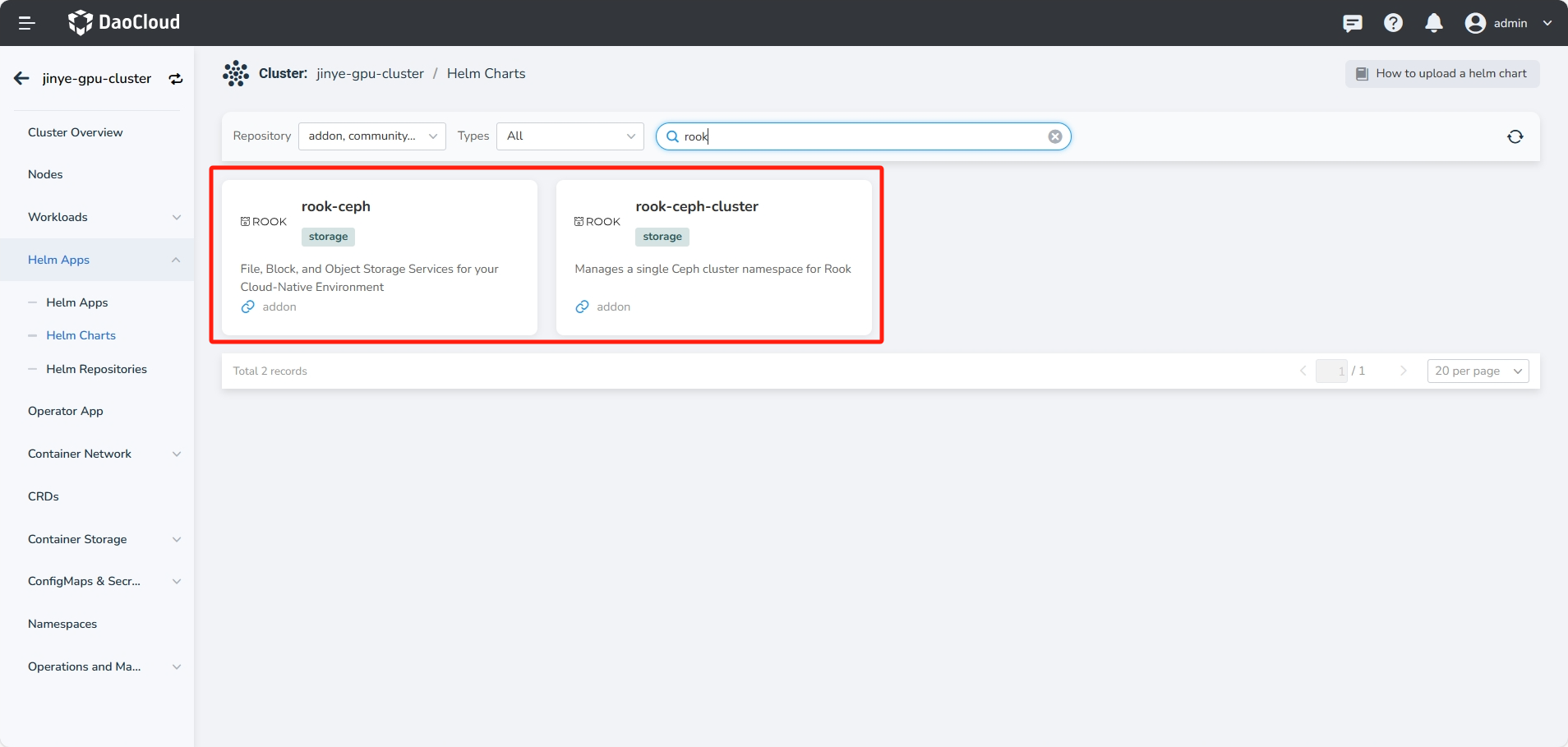Open the Repository dropdown
This screenshot has height=747, width=1568.
click(371, 136)
